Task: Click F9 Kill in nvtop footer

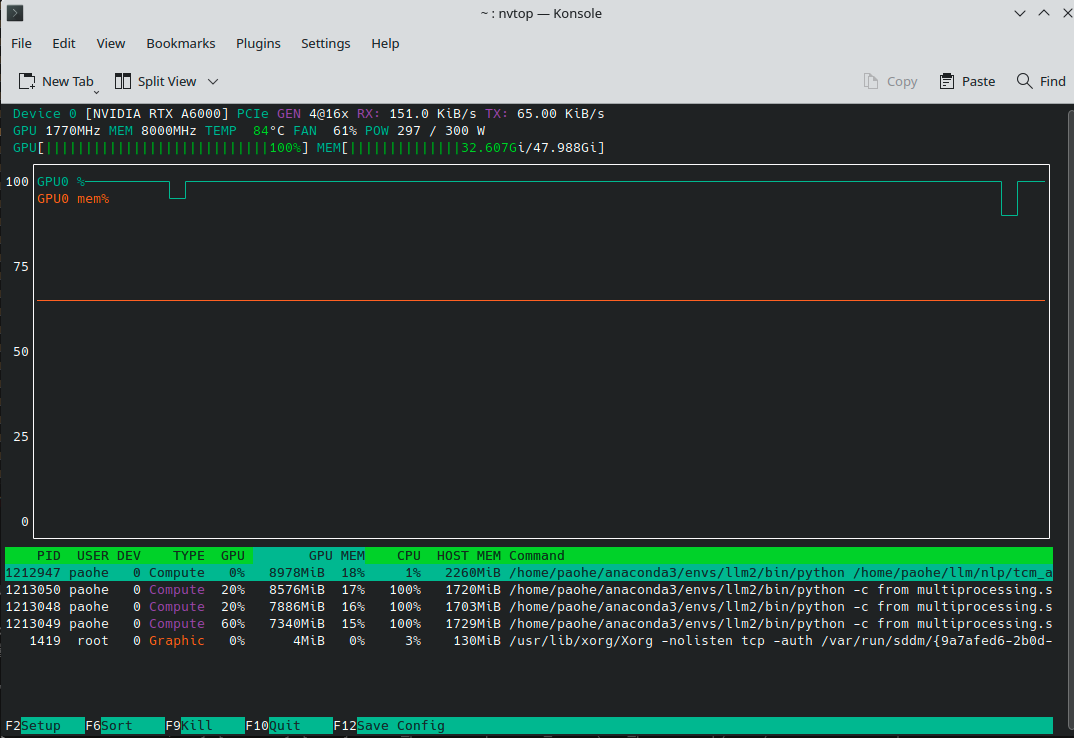Action: (205, 726)
